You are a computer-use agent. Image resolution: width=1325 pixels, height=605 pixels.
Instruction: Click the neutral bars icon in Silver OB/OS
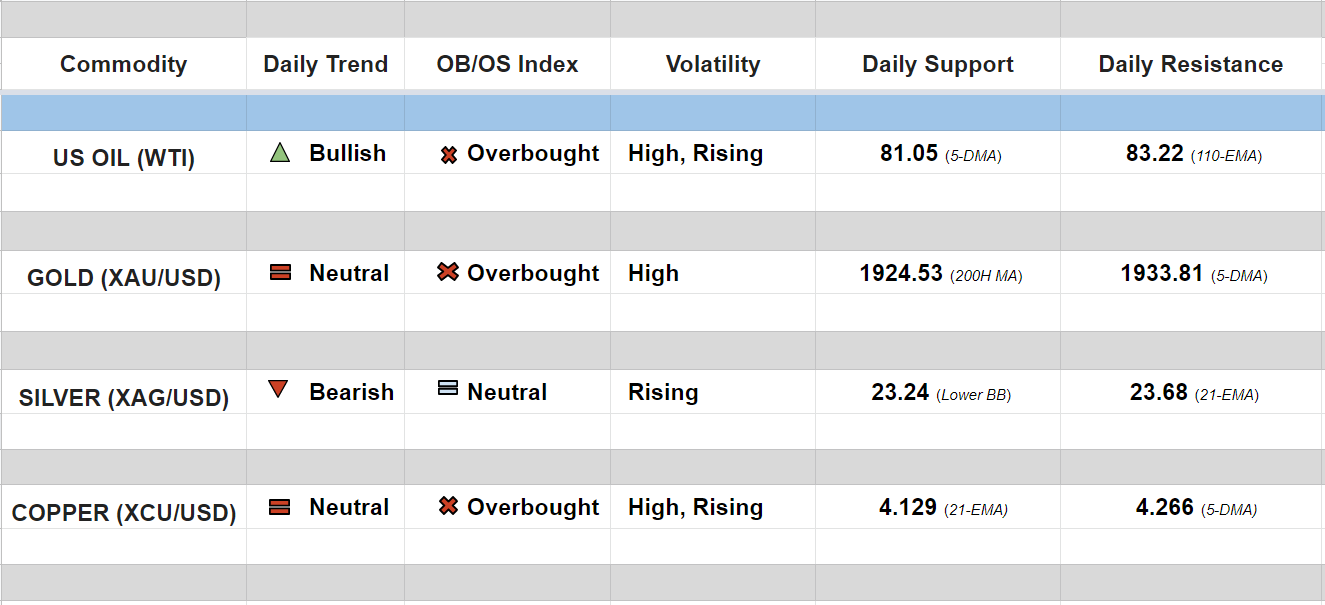click(x=448, y=388)
